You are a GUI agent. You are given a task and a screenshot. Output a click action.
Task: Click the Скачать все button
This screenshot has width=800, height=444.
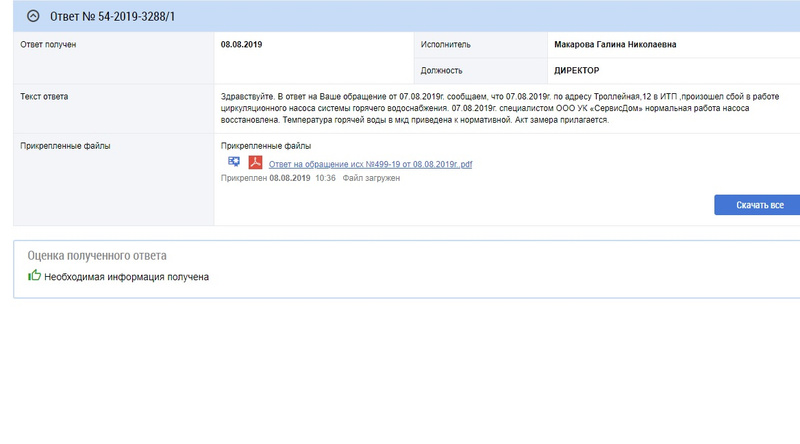[x=759, y=205]
